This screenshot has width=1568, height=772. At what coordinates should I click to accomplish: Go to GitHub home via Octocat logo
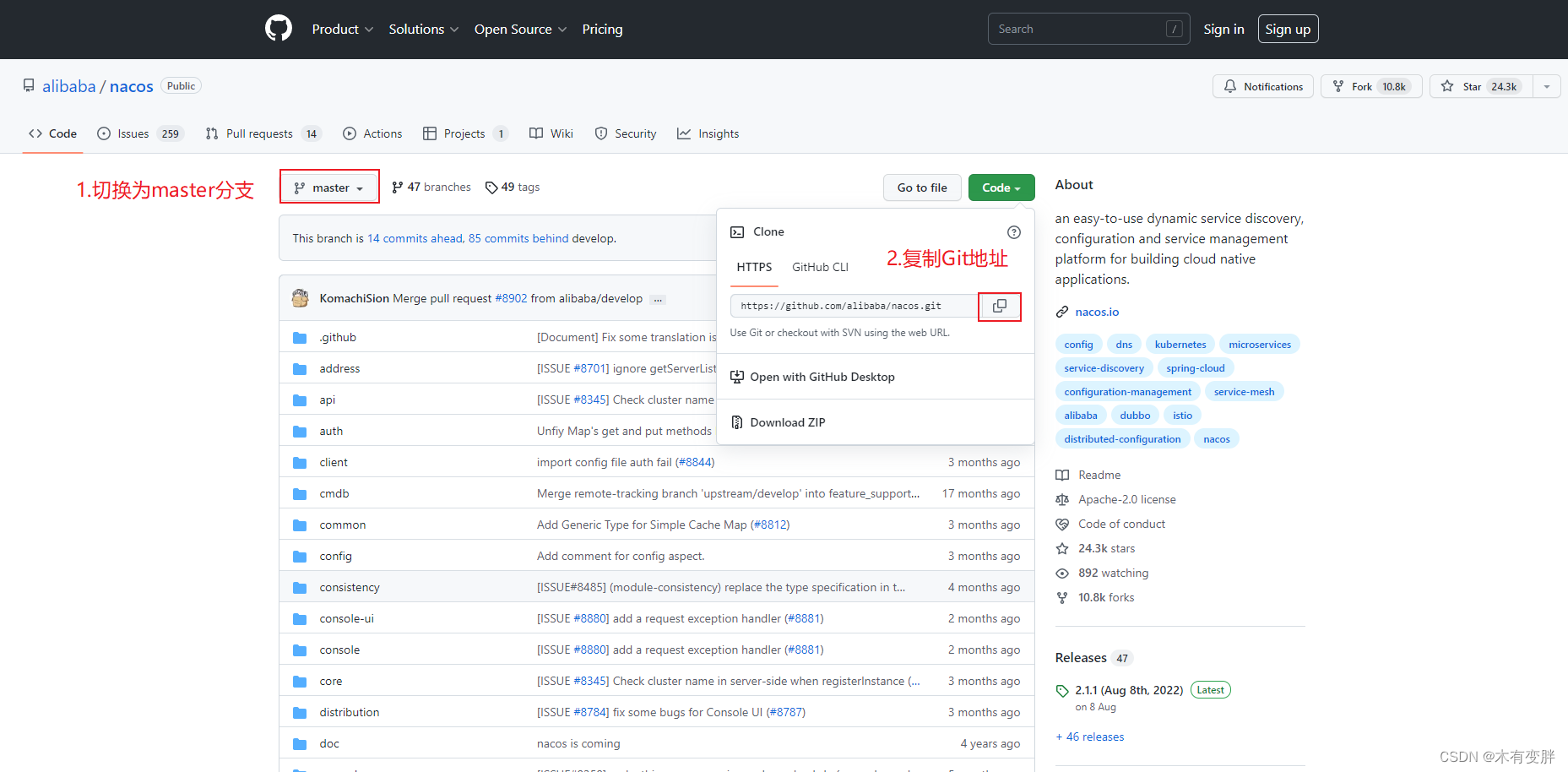click(x=279, y=29)
